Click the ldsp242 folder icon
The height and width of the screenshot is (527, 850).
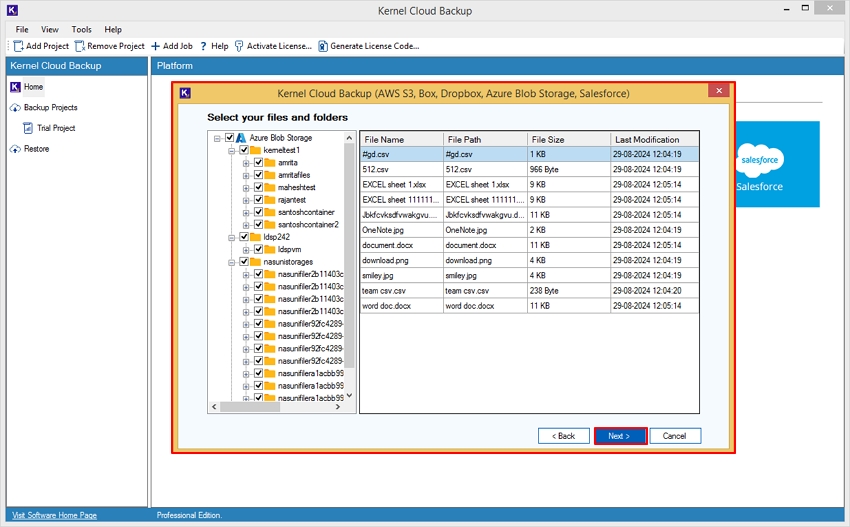tap(255, 237)
